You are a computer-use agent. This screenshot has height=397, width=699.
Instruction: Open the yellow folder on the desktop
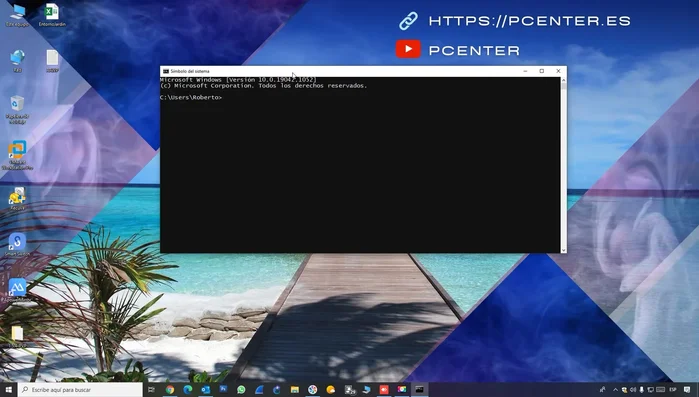[17, 336]
